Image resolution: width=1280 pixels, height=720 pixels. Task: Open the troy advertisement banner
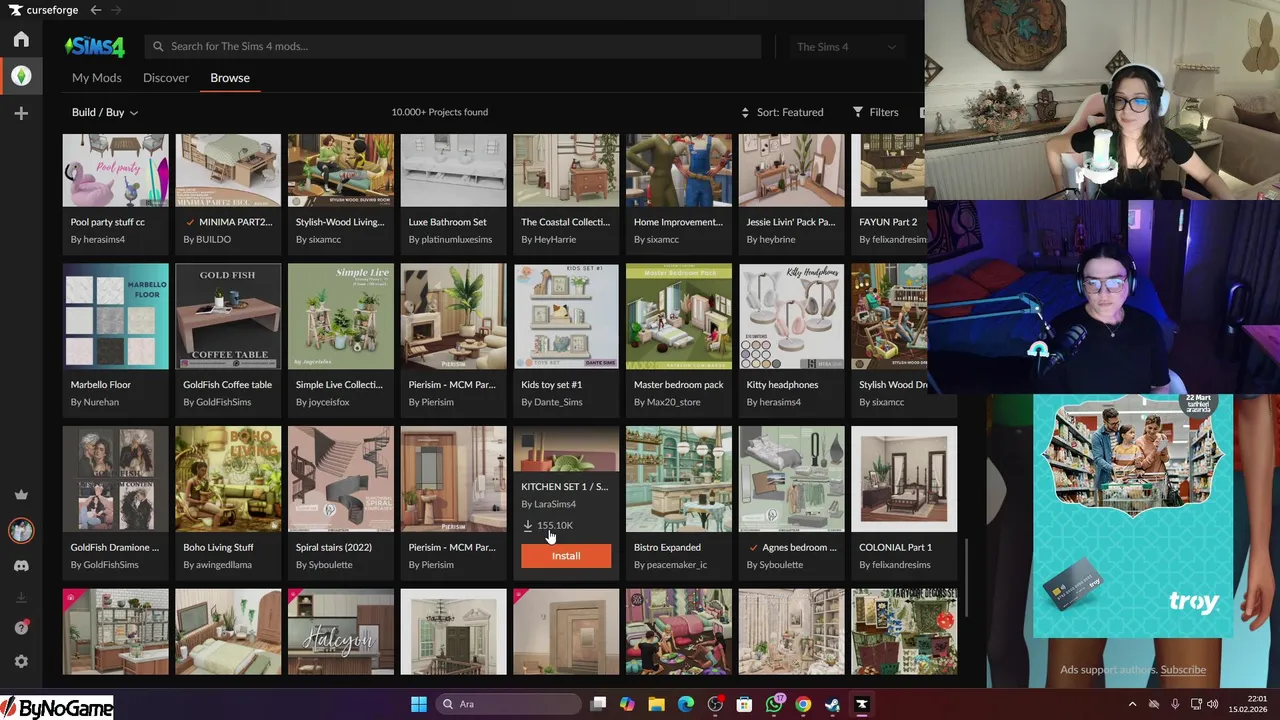[x=1133, y=515]
